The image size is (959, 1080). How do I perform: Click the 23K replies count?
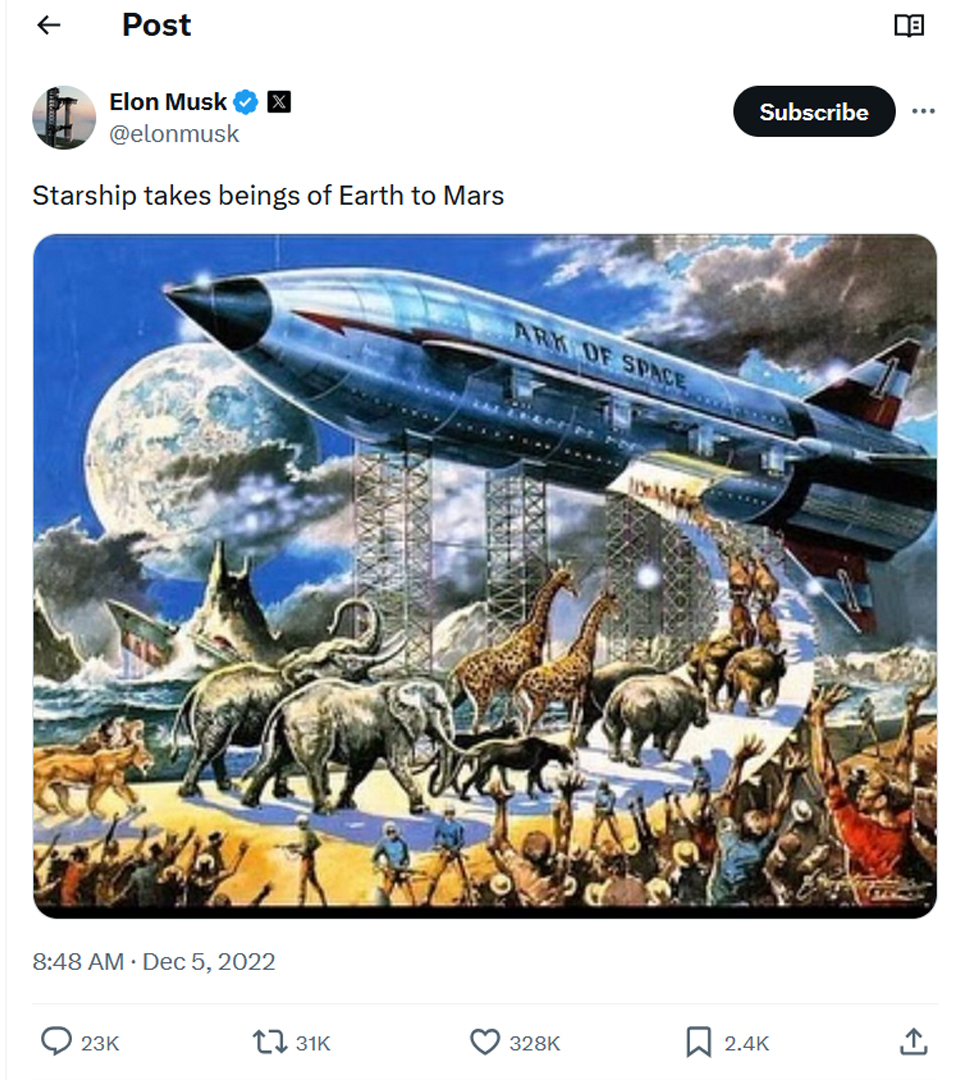tap(100, 1043)
